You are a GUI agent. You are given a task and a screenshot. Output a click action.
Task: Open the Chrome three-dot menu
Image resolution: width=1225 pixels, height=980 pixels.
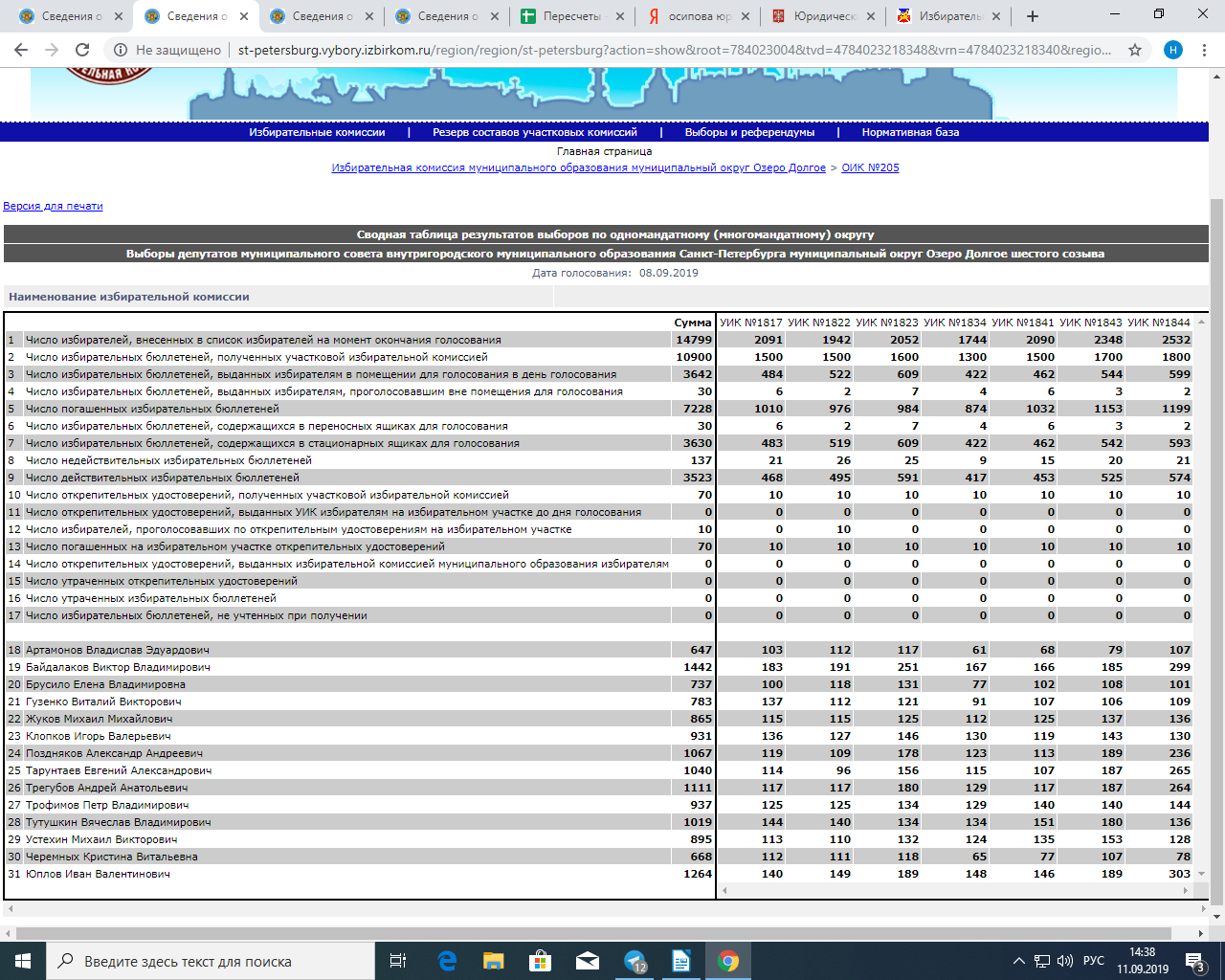[1204, 50]
